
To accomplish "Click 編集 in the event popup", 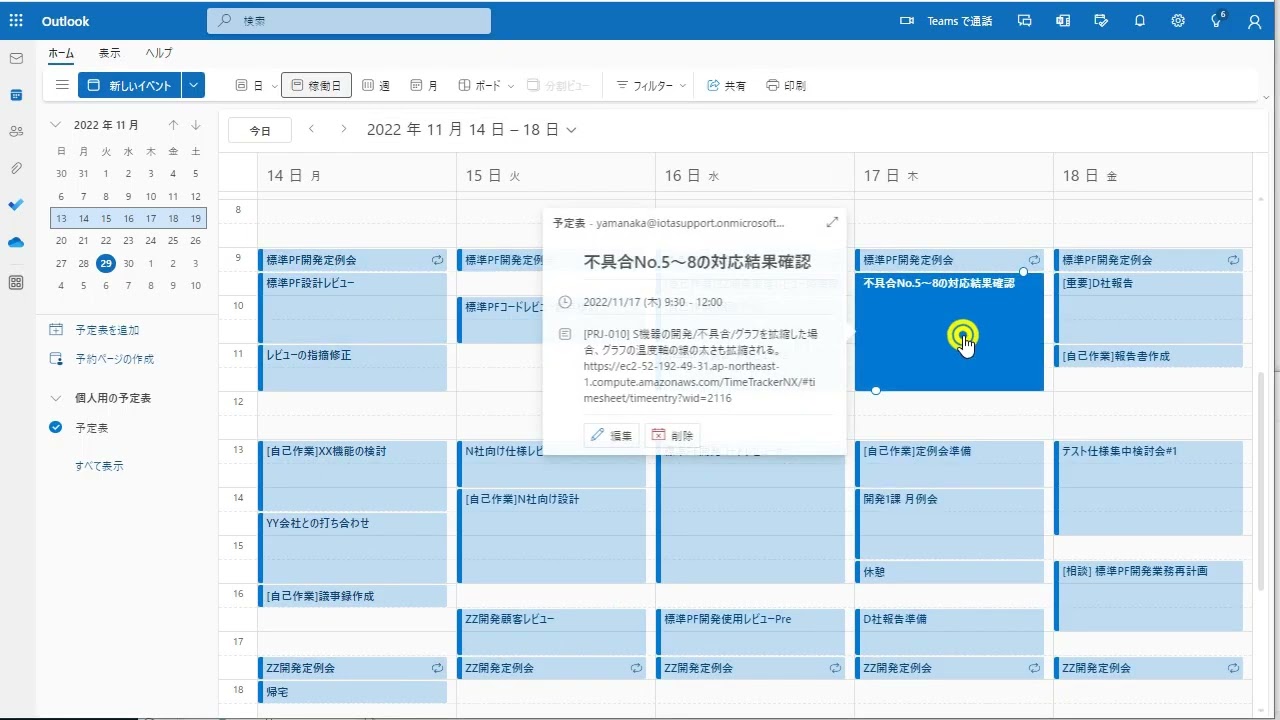I will 611,435.
